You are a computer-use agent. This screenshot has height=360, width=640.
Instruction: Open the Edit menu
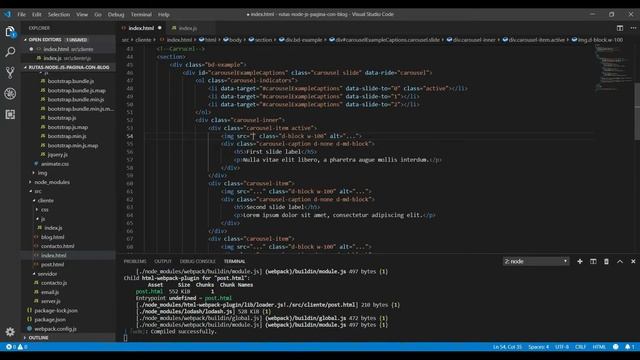[37, 14]
